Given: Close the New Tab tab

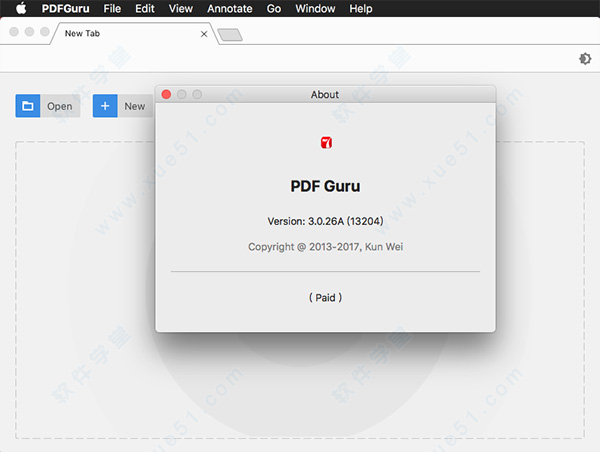Looking at the screenshot, I should point(204,34).
